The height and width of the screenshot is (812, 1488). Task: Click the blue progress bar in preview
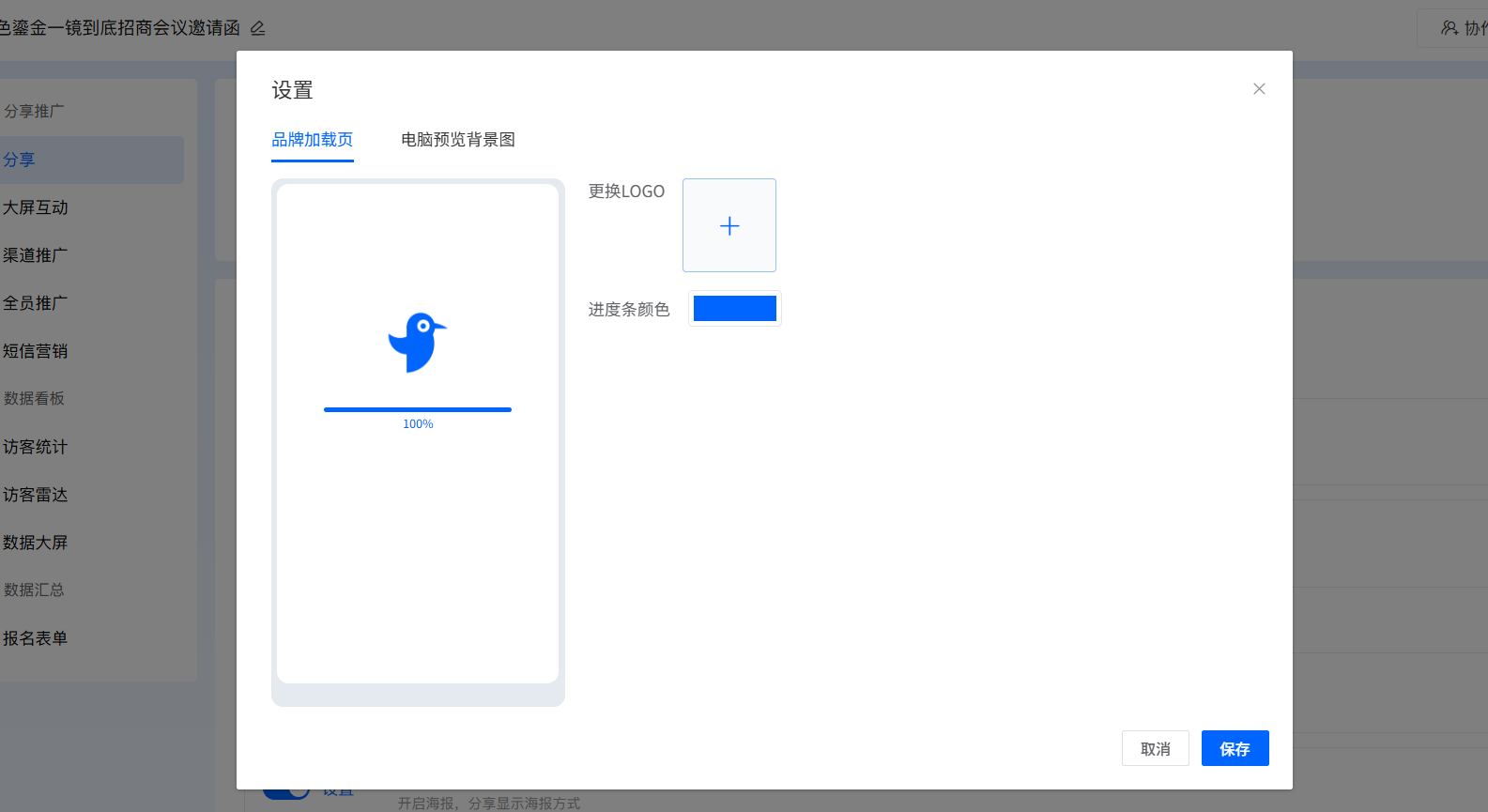[x=418, y=409]
